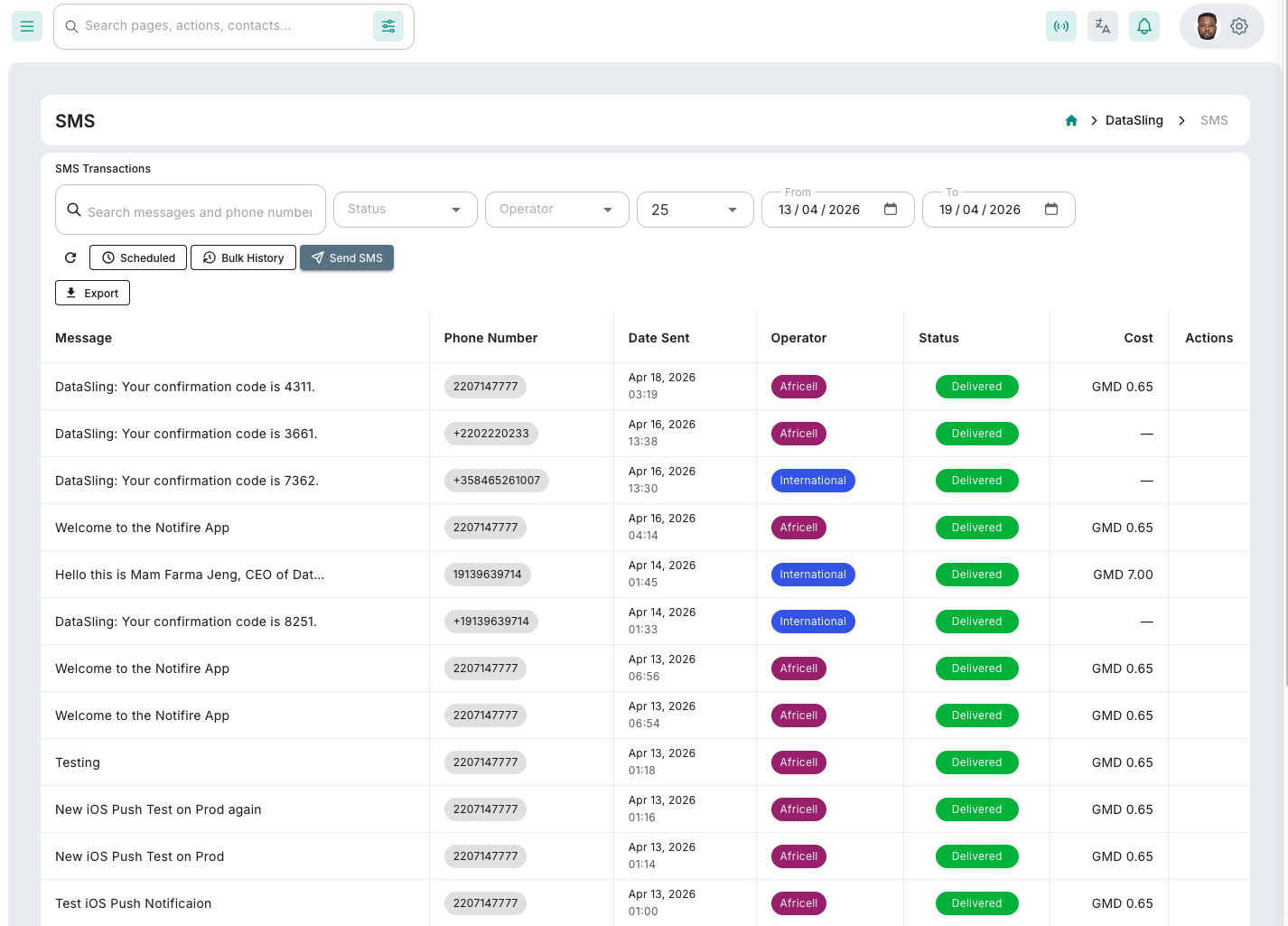Open the 25 rows-per-page dropdown
Viewport: 1288px width, 926px height.
695,210
